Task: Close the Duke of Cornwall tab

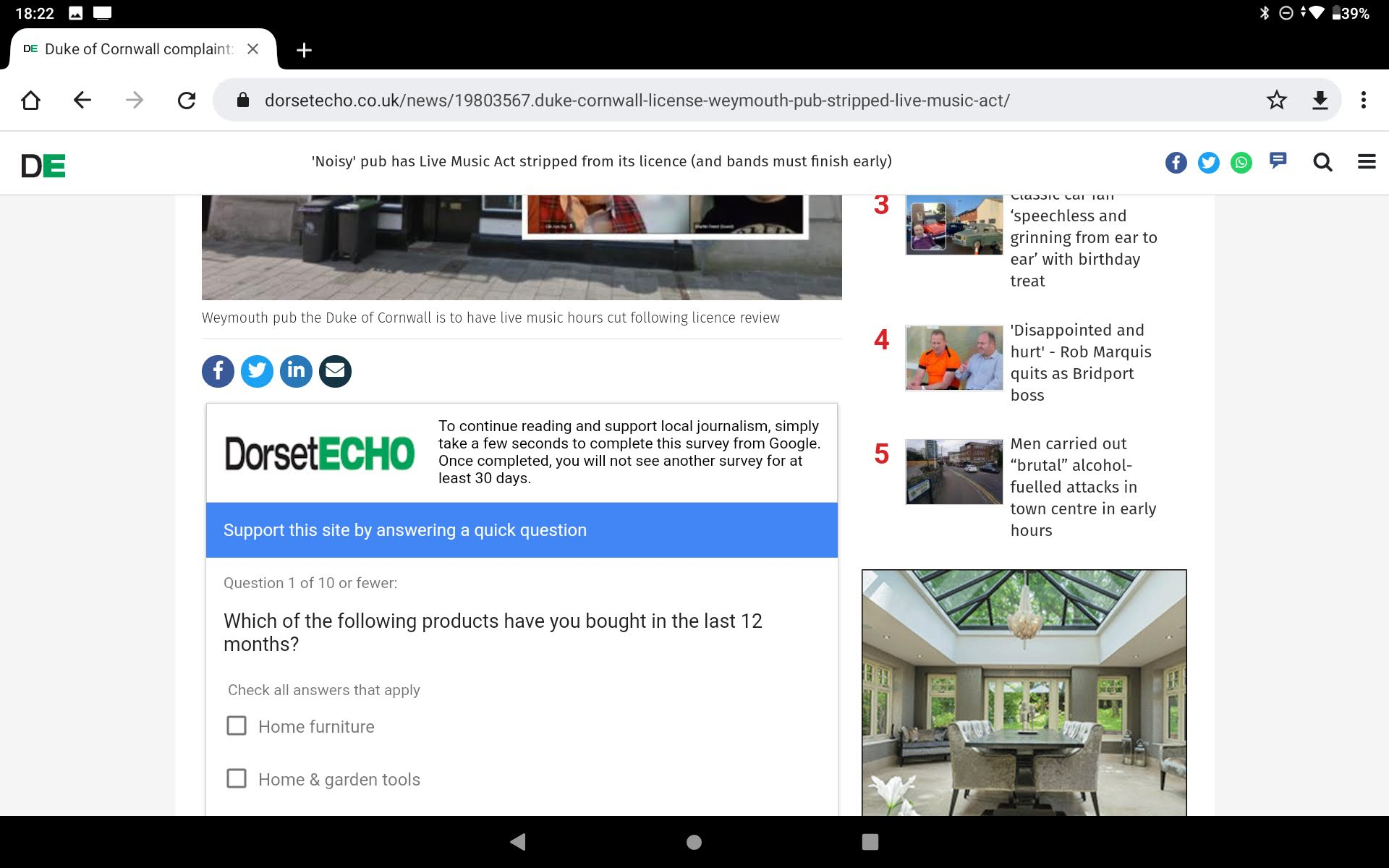Action: coord(252,49)
